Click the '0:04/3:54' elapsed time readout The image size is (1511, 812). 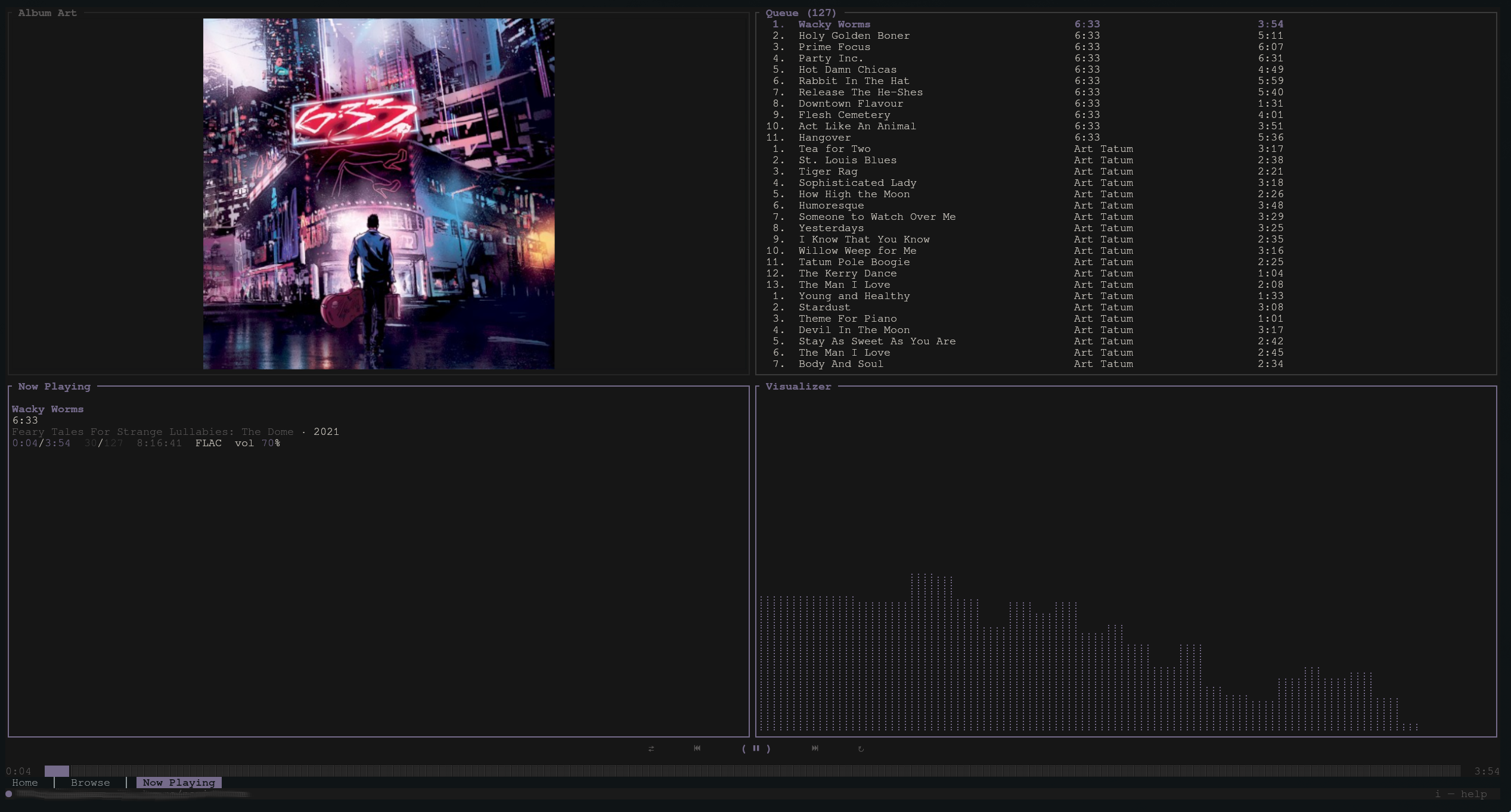point(41,443)
